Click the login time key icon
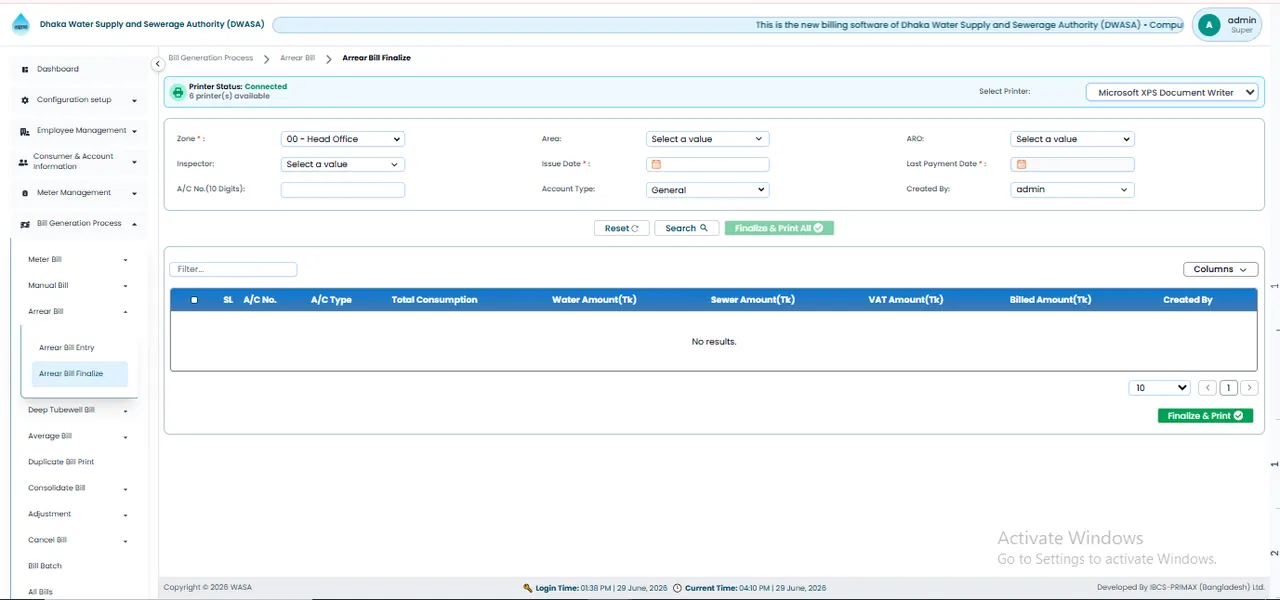Viewport: 1280px width, 600px height. click(x=528, y=588)
